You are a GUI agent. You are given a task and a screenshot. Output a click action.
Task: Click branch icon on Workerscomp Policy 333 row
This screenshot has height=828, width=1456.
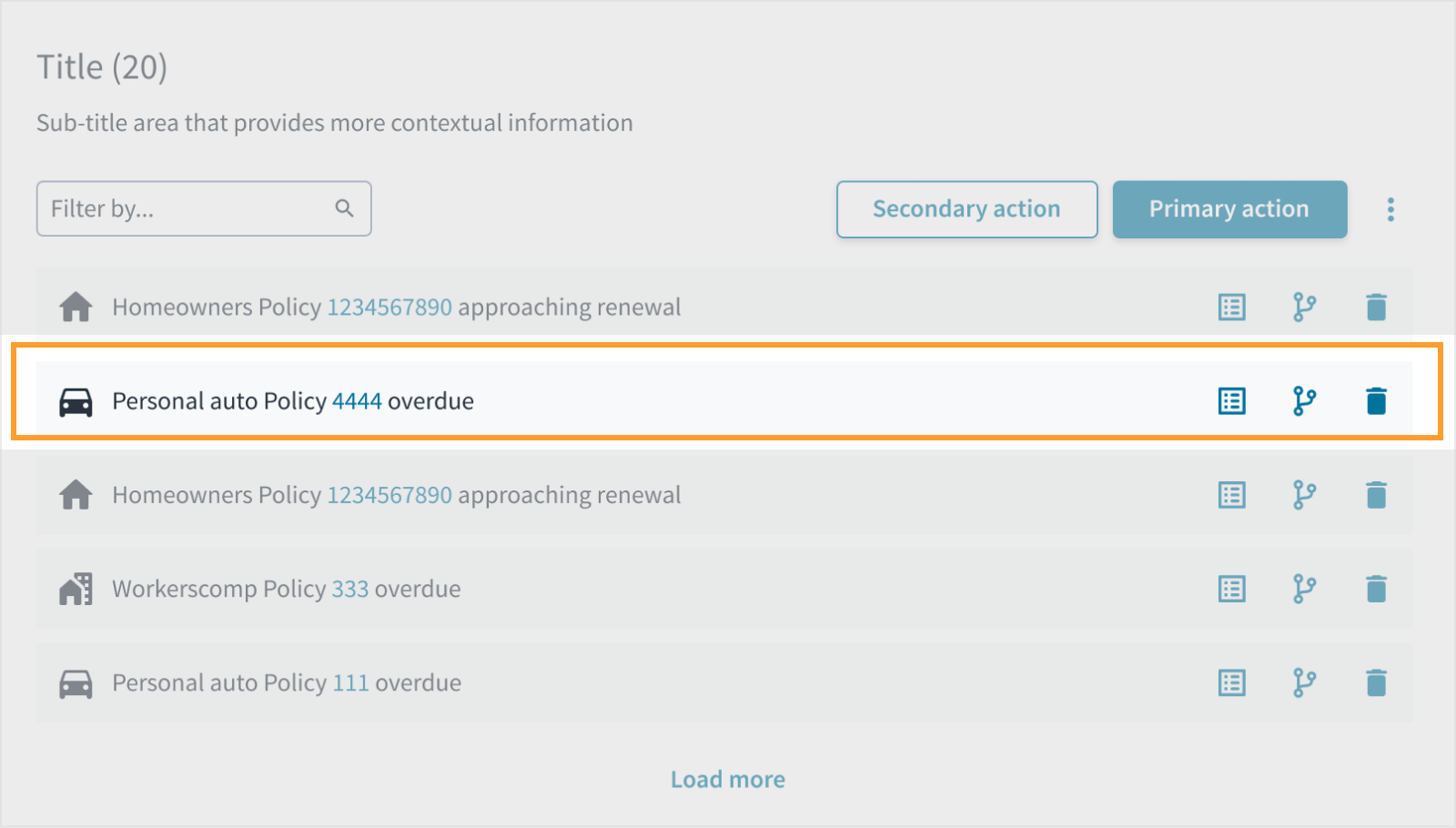click(x=1304, y=589)
